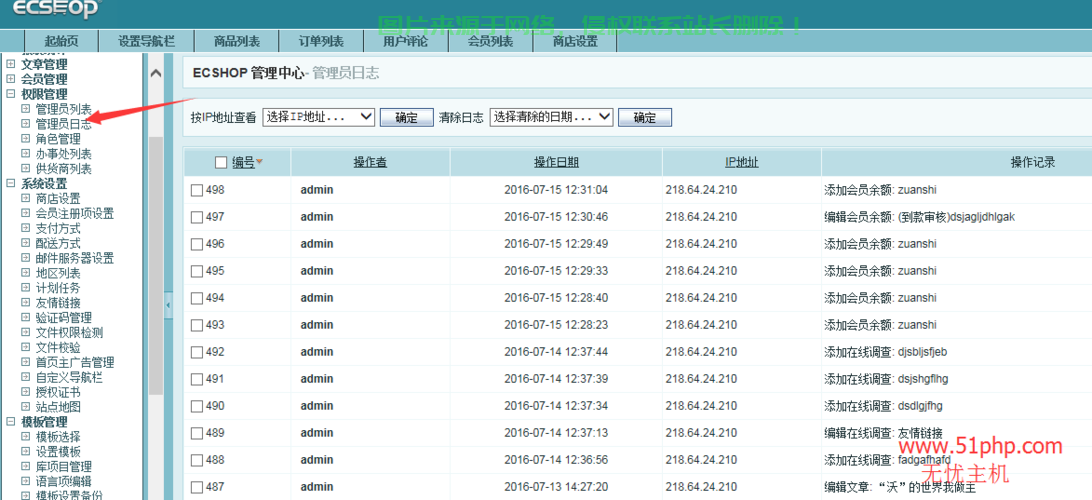Click the icon next to 站点地图
This screenshot has height=500, width=1092.
coord(26,407)
